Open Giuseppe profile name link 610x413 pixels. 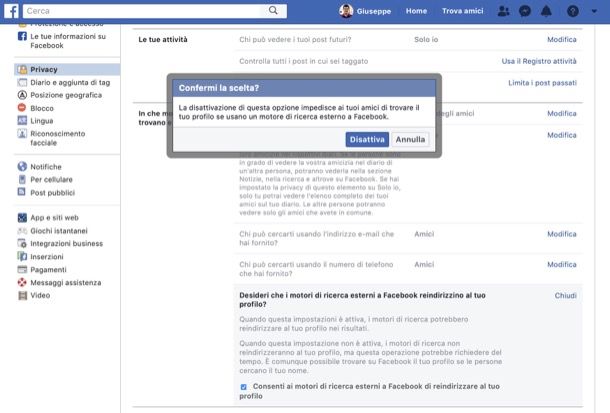374,11
